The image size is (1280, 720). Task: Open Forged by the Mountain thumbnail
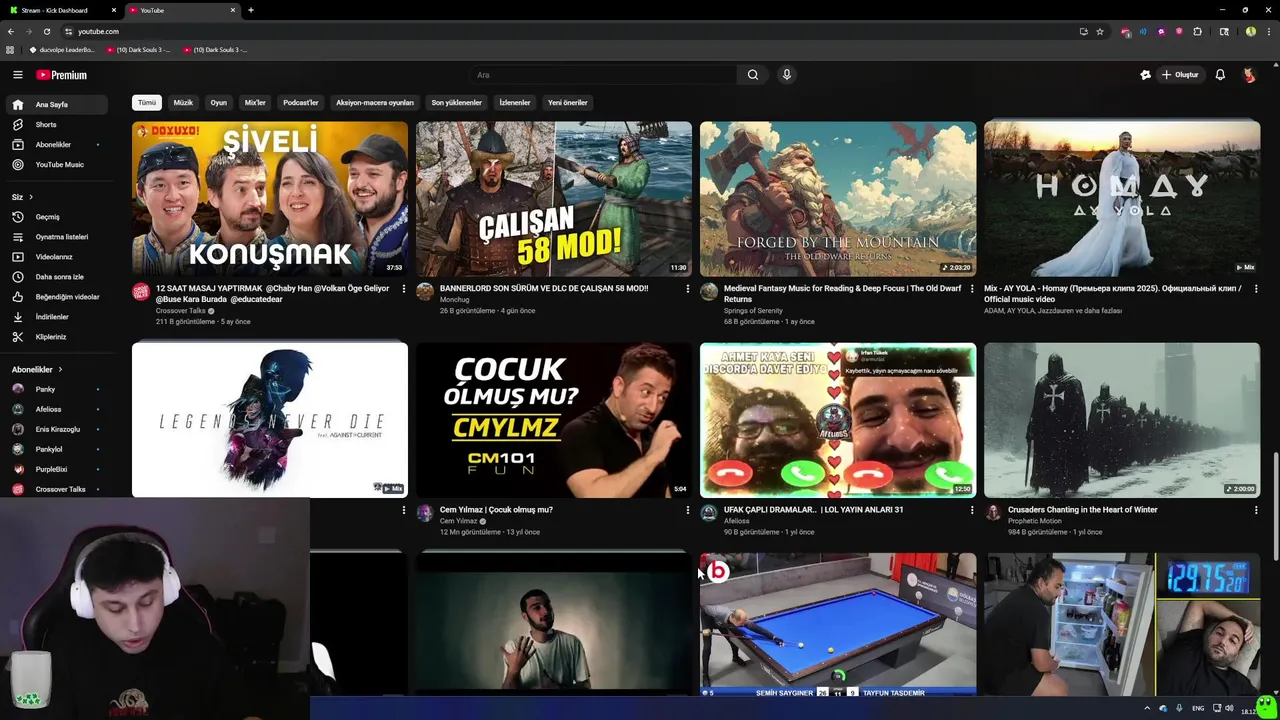pyautogui.click(x=838, y=199)
